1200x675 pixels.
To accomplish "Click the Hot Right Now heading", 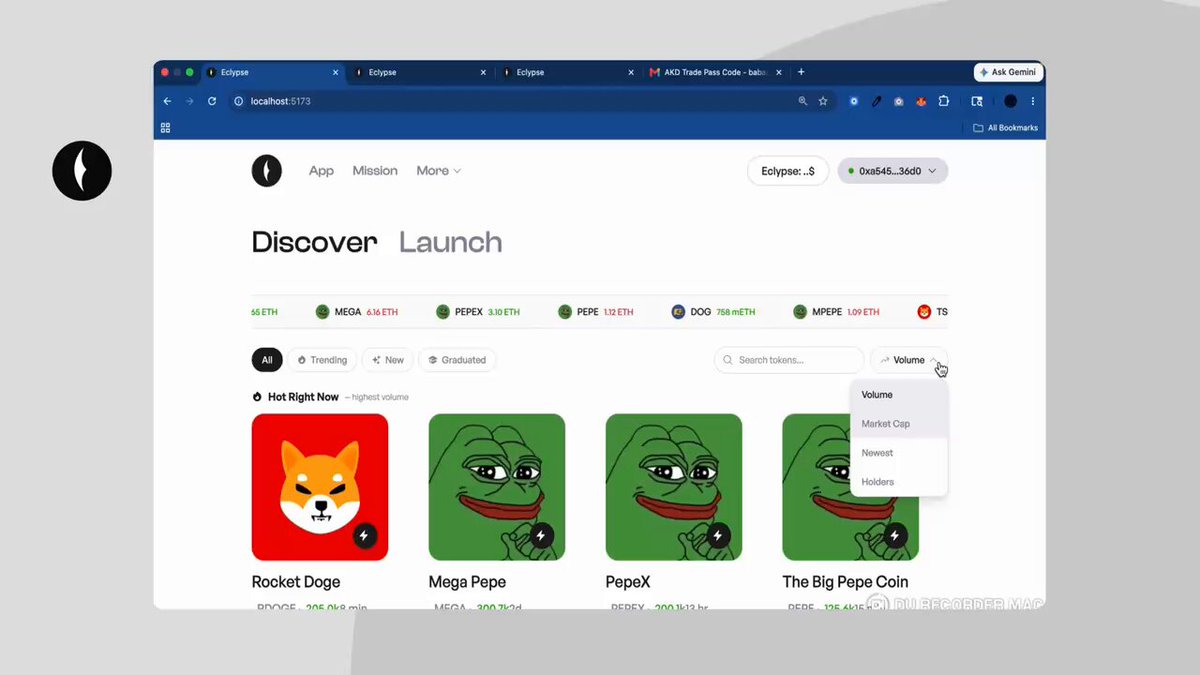I will (303, 397).
